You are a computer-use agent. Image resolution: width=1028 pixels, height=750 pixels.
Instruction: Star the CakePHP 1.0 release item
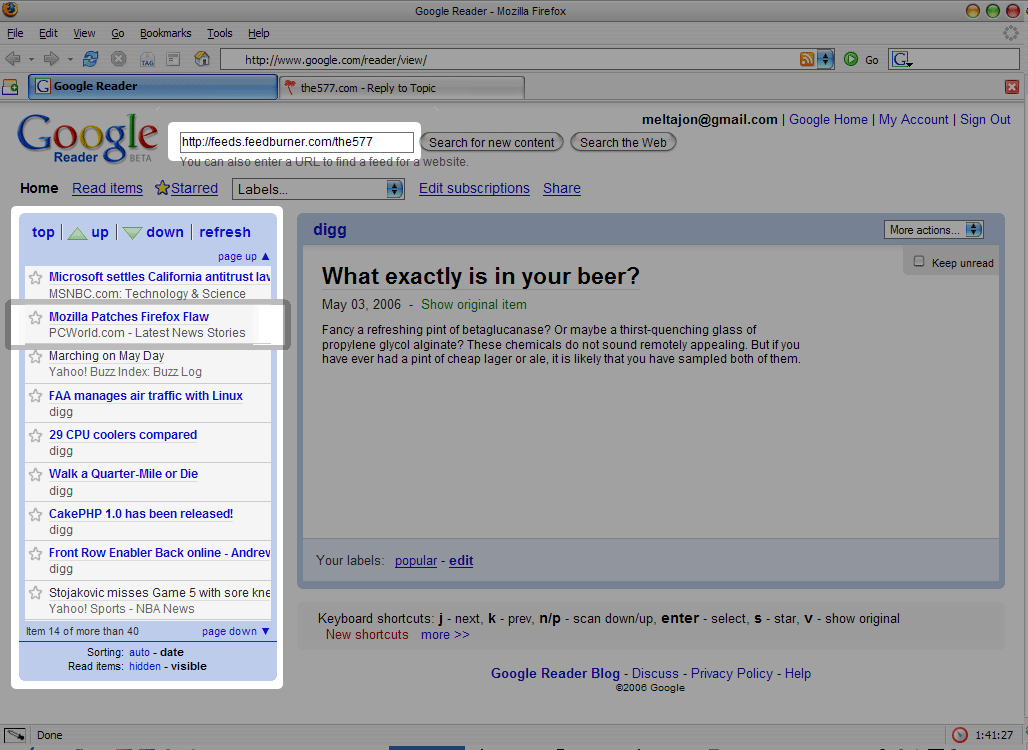[36, 514]
